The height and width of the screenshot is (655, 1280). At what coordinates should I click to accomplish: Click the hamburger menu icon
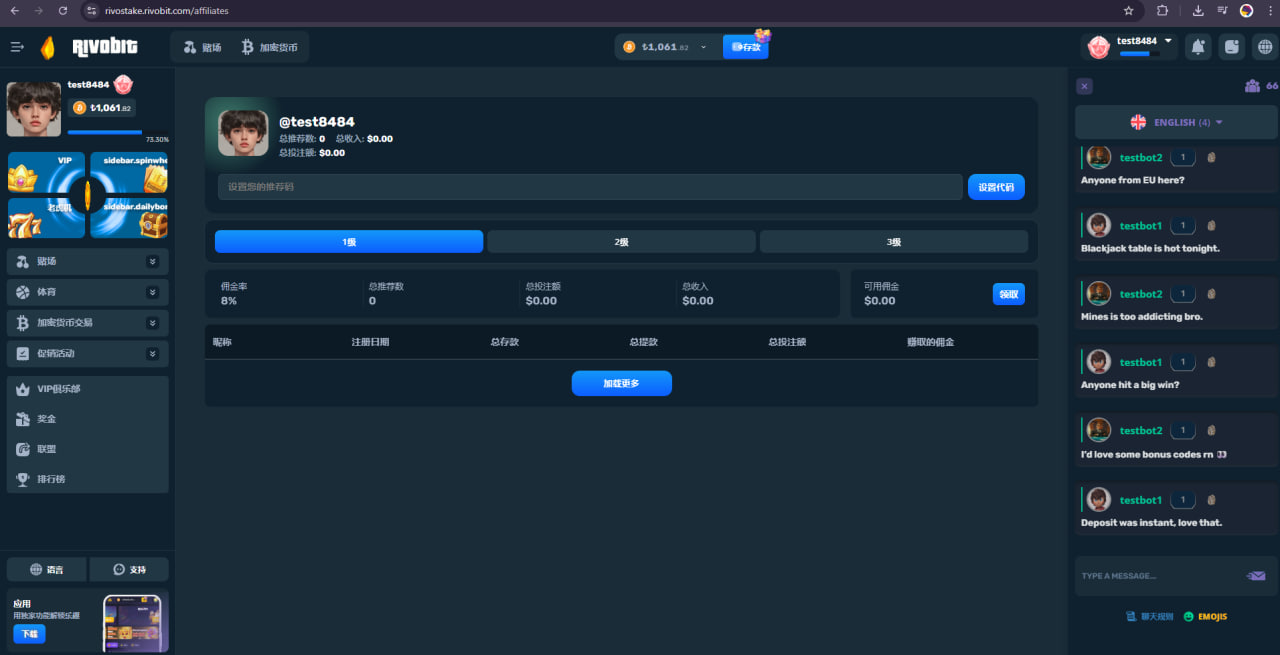[x=17, y=47]
